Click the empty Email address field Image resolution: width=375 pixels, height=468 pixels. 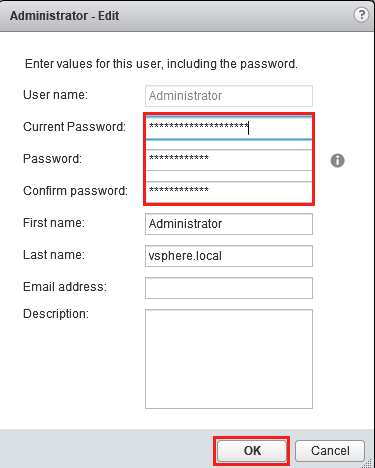click(229, 288)
